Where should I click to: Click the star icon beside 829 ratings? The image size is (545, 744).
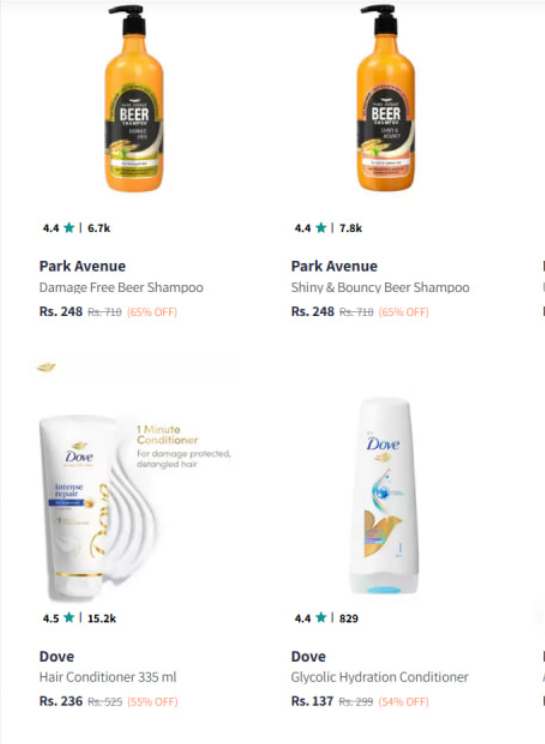point(321,618)
